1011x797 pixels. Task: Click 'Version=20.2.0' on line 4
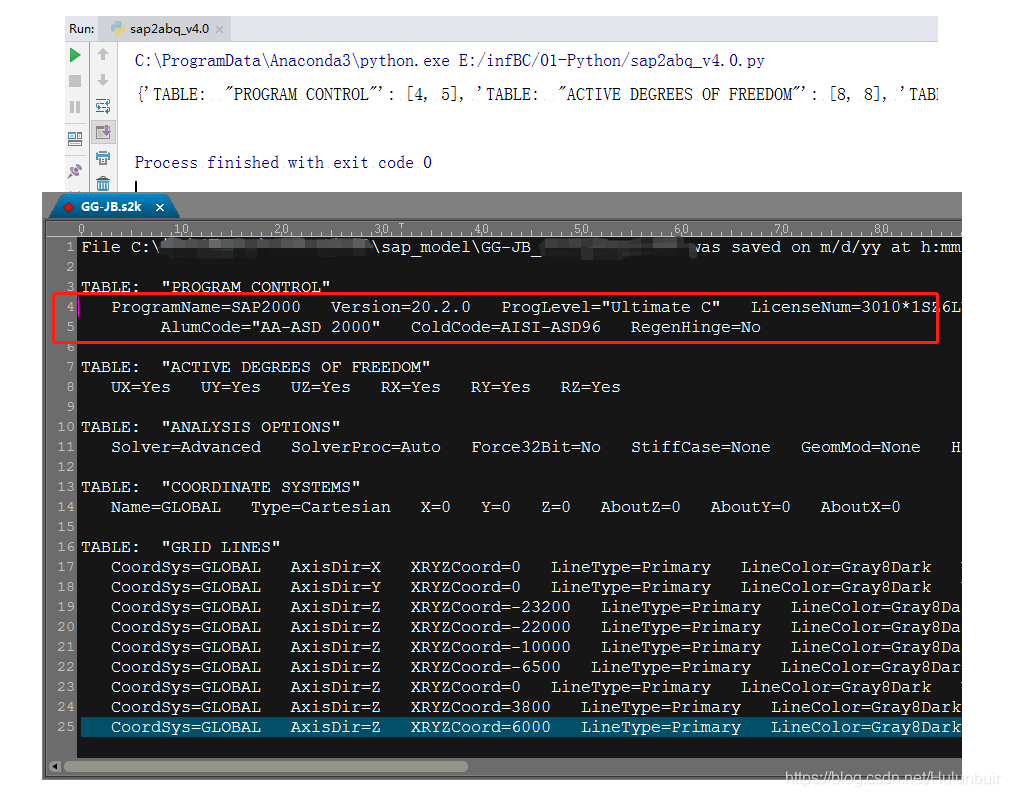[x=400, y=307]
